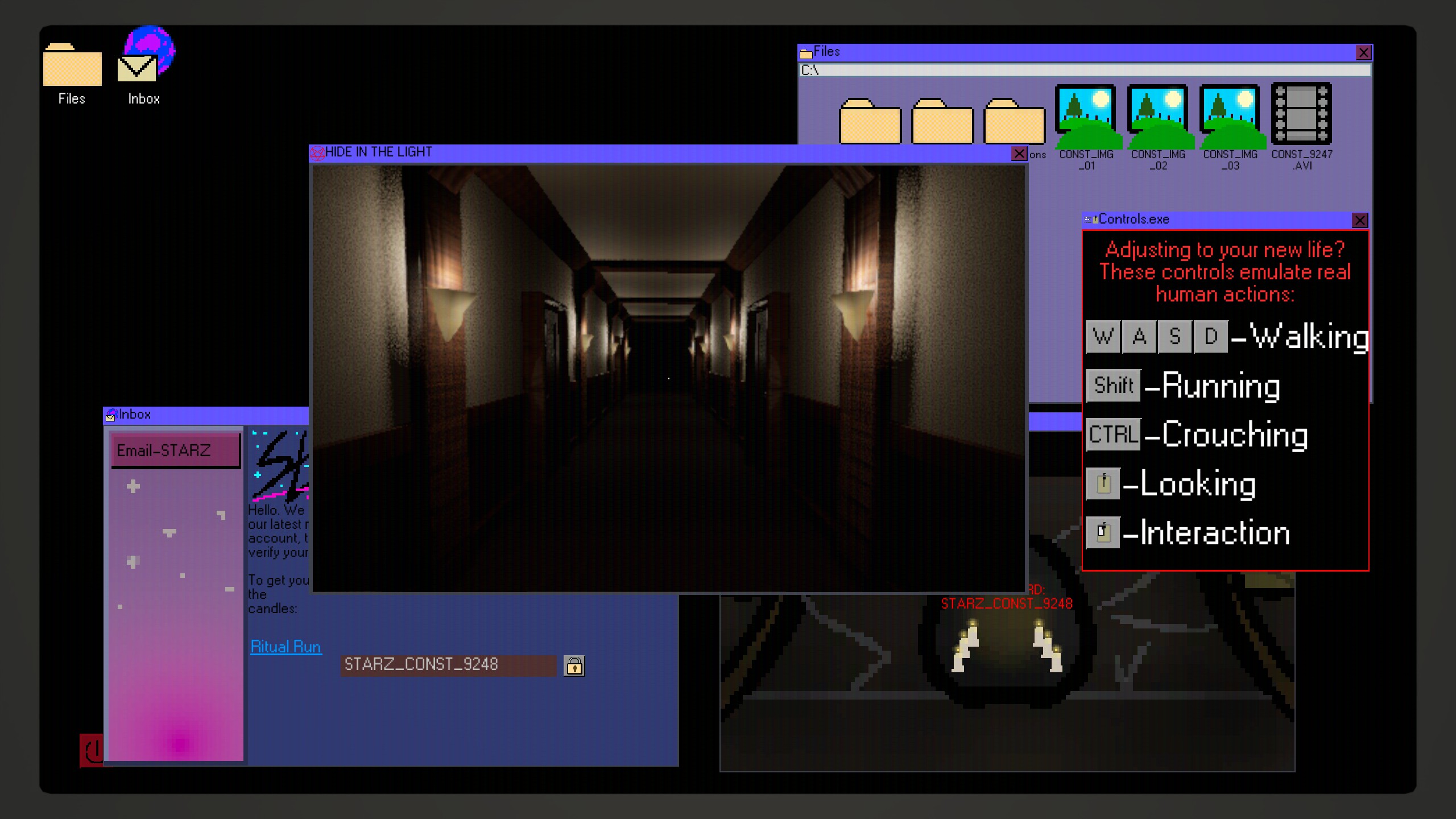The height and width of the screenshot is (819, 1456).
Task: Select the Email-STARZ message
Action: pyautogui.click(x=176, y=450)
